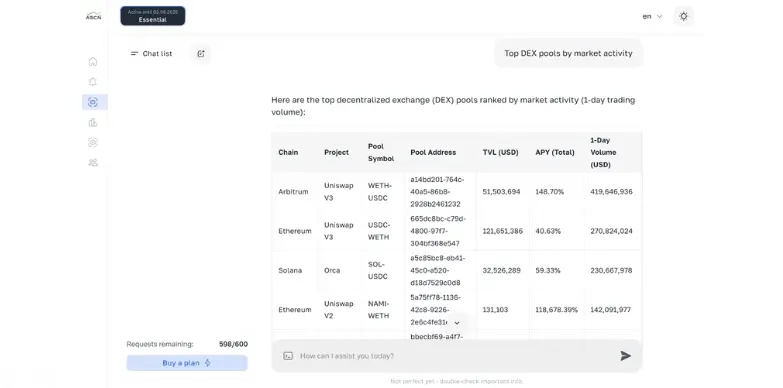Click the APY value 59.33%
Image resolution: width=783 pixels, height=388 pixels.
548,271
